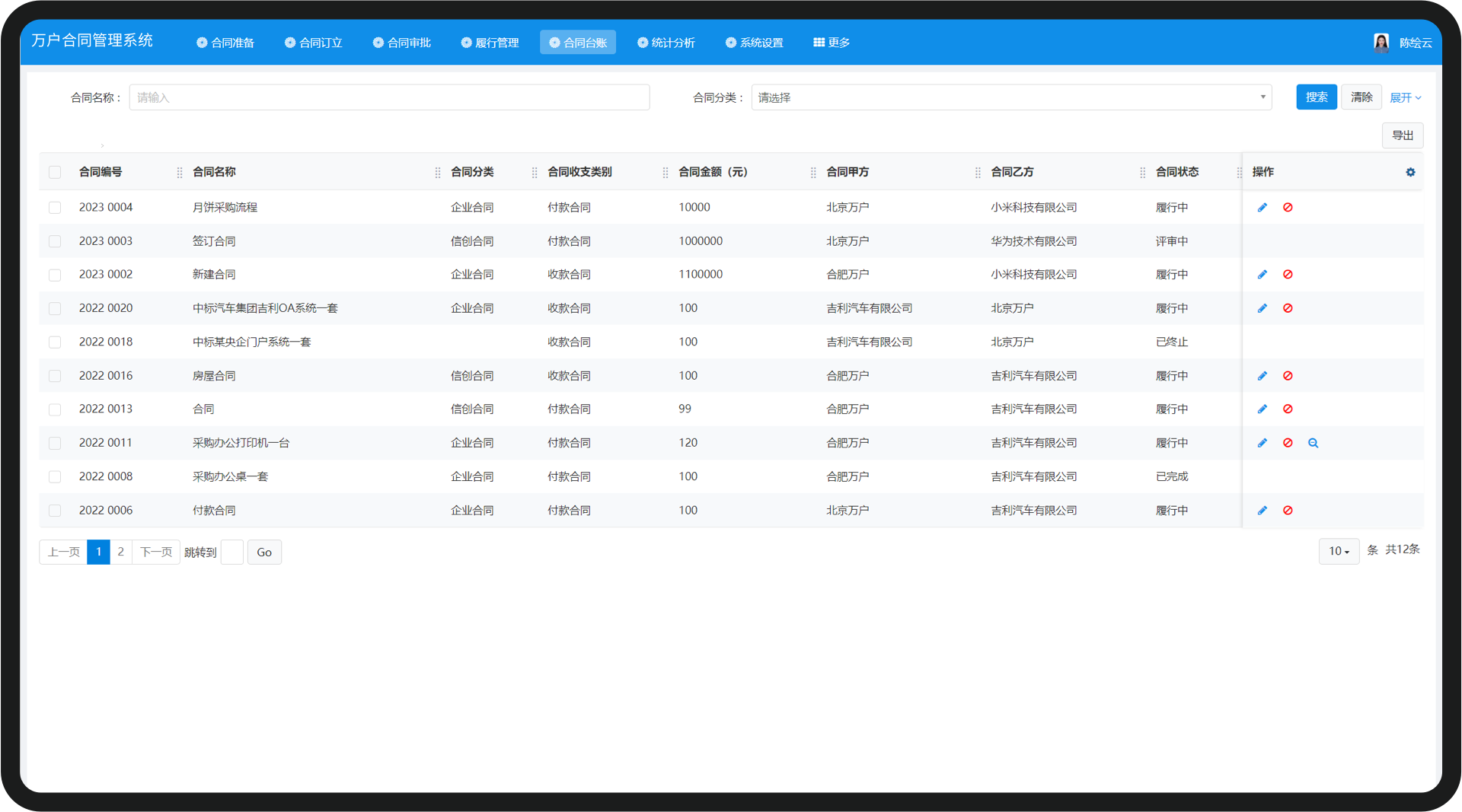Tick checkbox for contract 2022 0018
This screenshot has width=1462, height=812.
pos(55,342)
